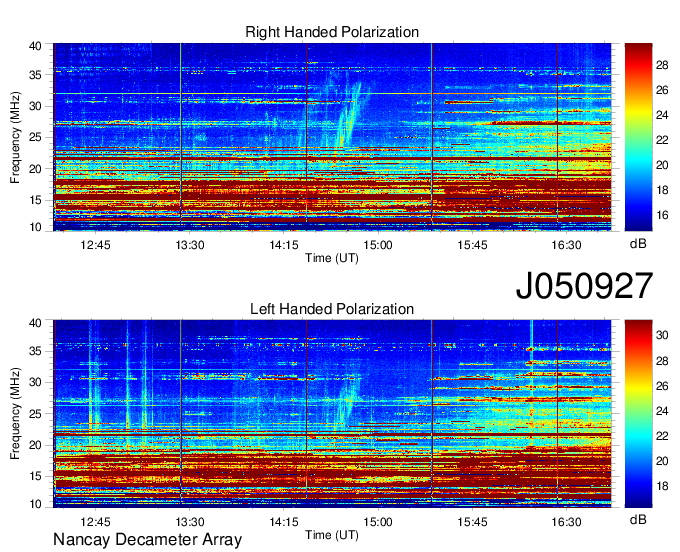
Task: Click the 20 MHz tick on top plot
Action: point(35,169)
